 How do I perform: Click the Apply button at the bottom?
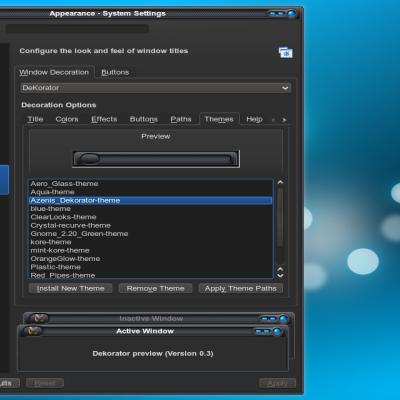pos(278,383)
